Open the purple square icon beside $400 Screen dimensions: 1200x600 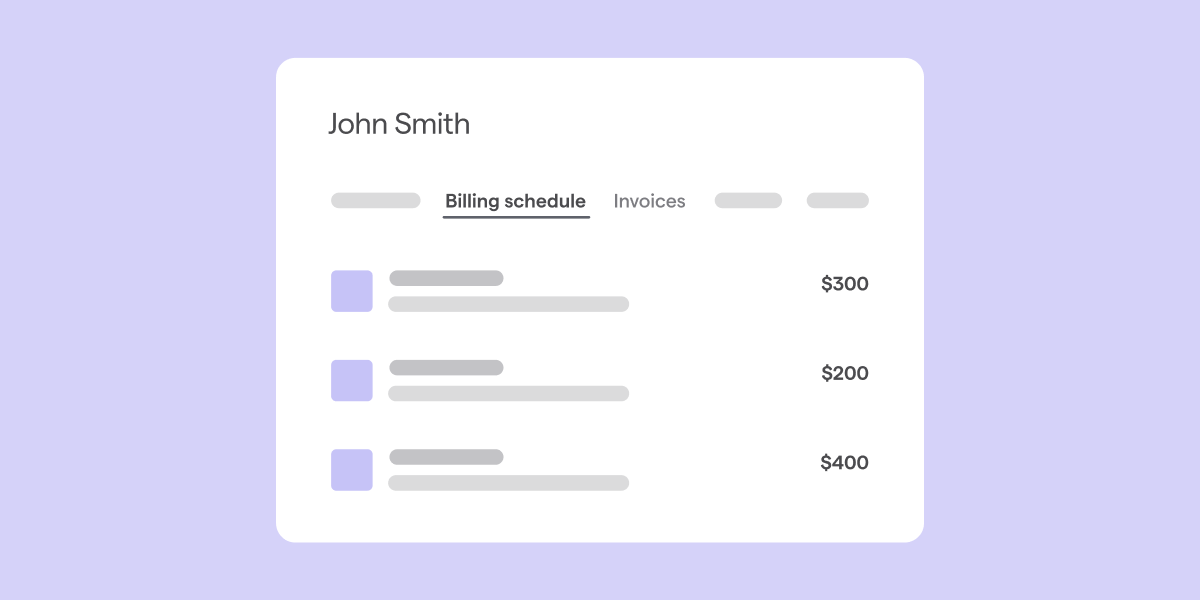pyautogui.click(x=352, y=470)
